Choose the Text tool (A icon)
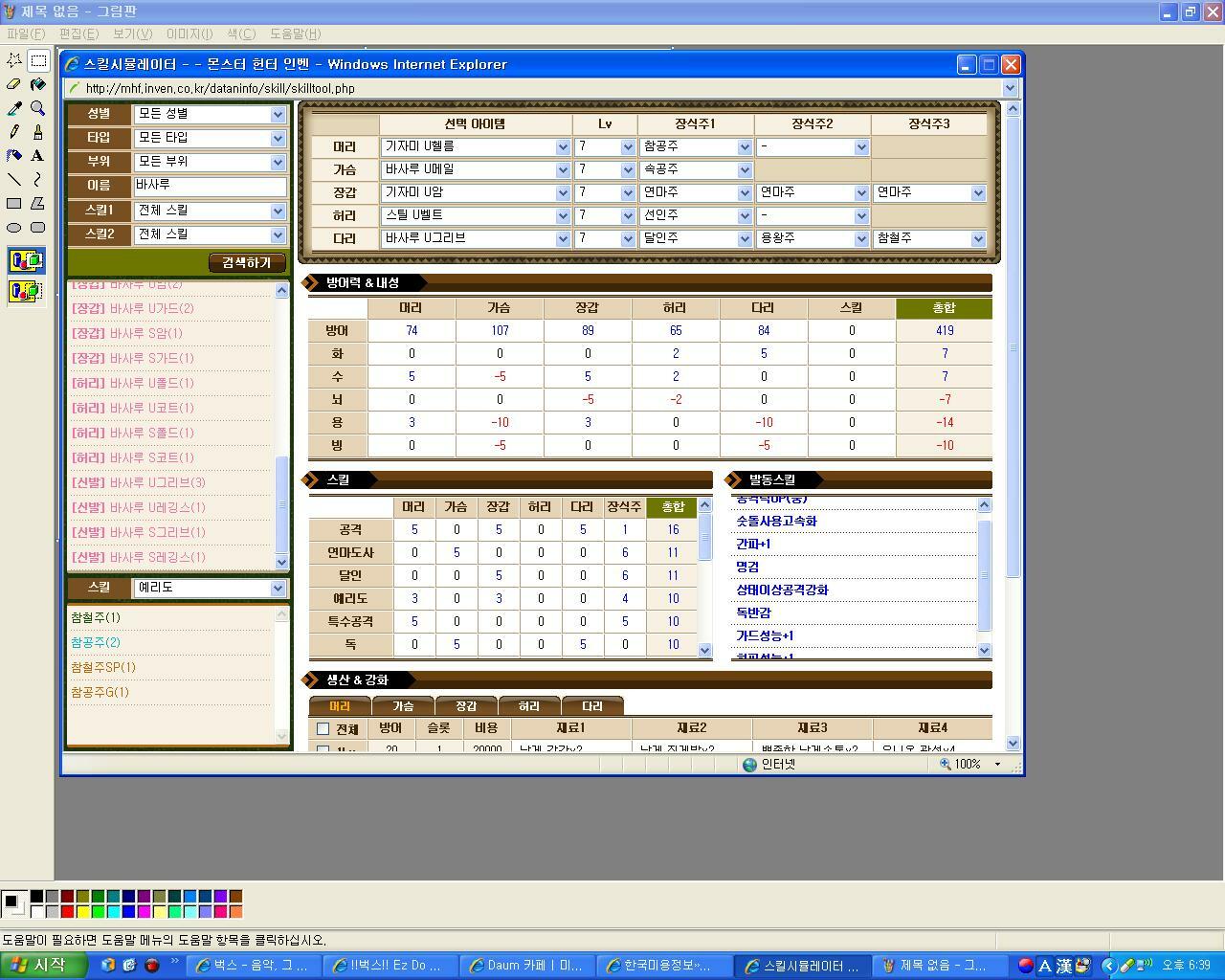Image resolution: width=1225 pixels, height=980 pixels. [37, 155]
